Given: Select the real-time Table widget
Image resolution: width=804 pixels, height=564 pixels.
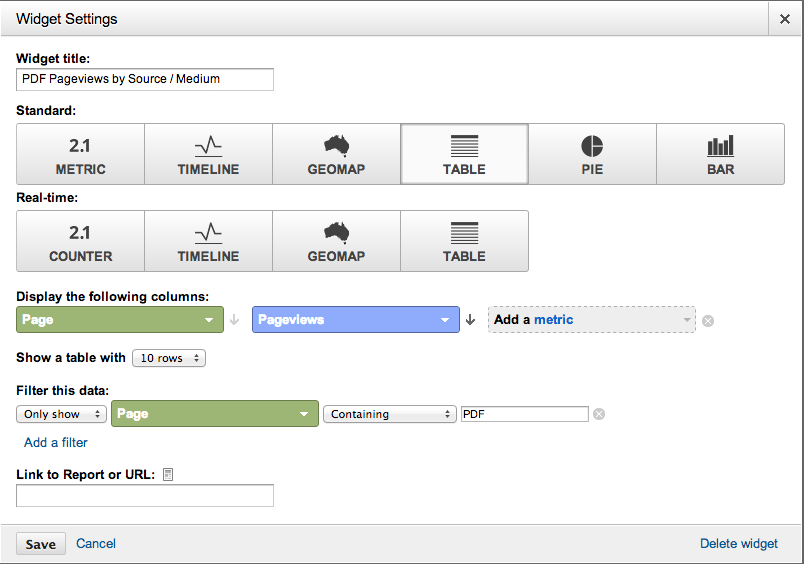Looking at the screenshot, I should tap(464, 241).
